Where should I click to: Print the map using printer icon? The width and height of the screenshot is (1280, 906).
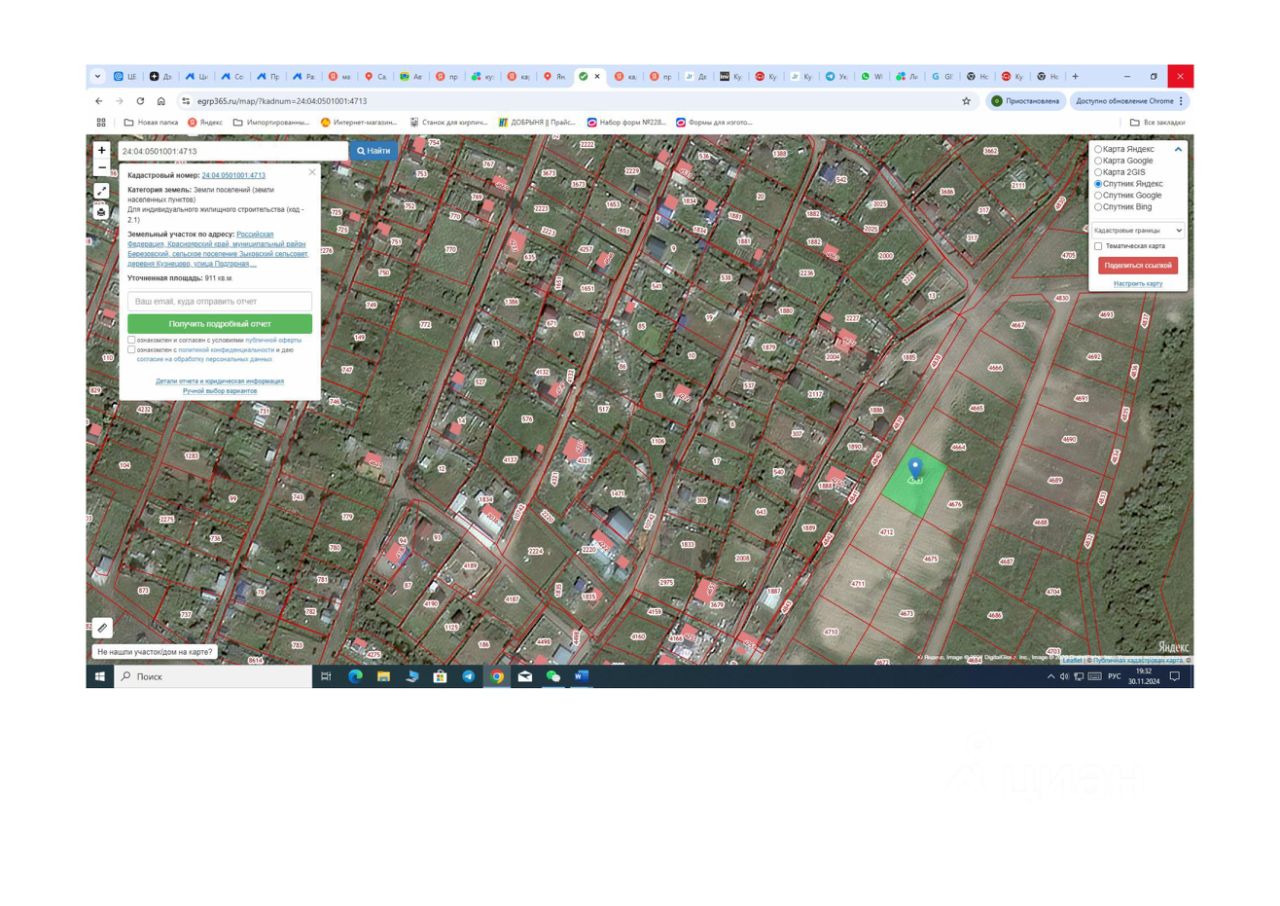[x=102, y=212]
